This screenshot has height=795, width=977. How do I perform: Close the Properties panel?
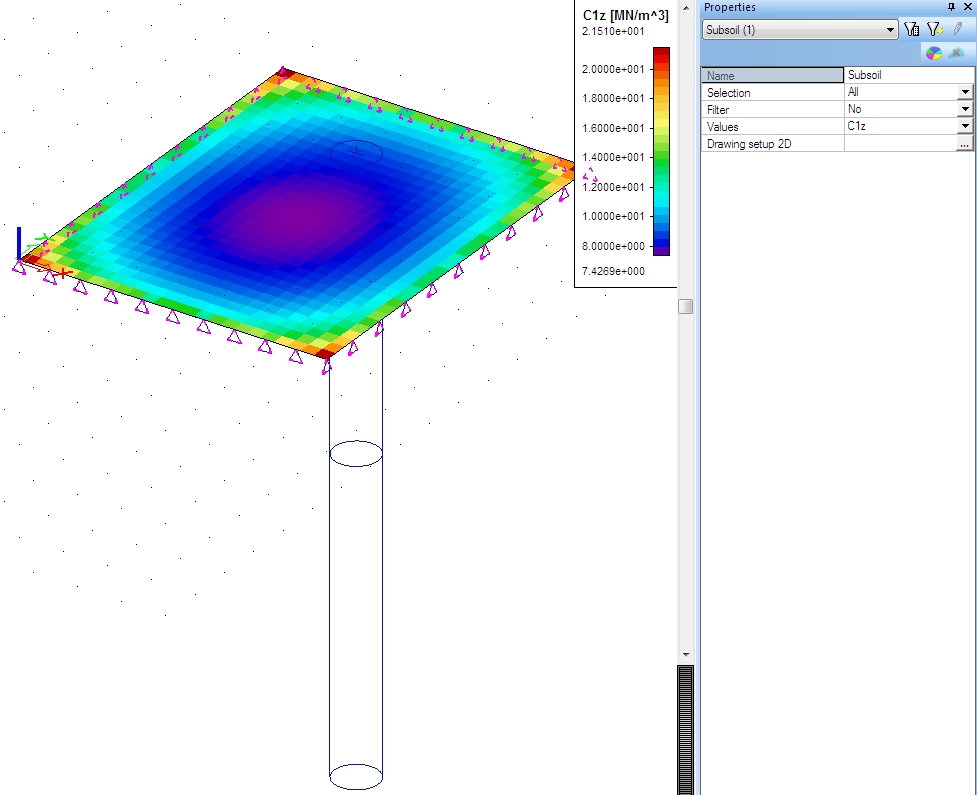pos(967,7)
